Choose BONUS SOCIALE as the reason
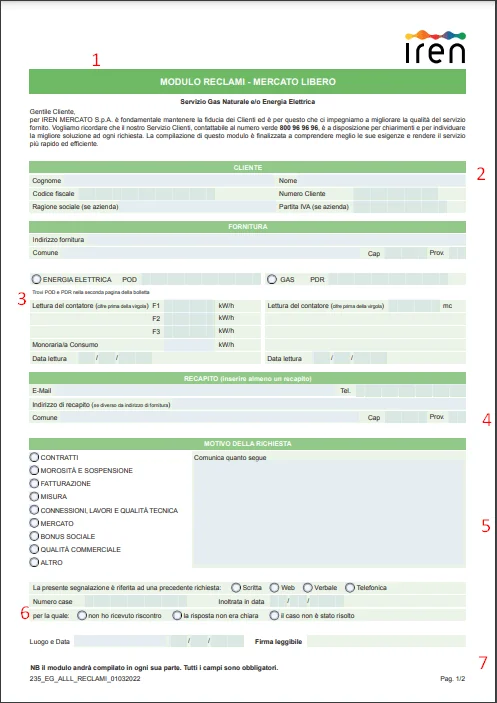 point(34,536)
